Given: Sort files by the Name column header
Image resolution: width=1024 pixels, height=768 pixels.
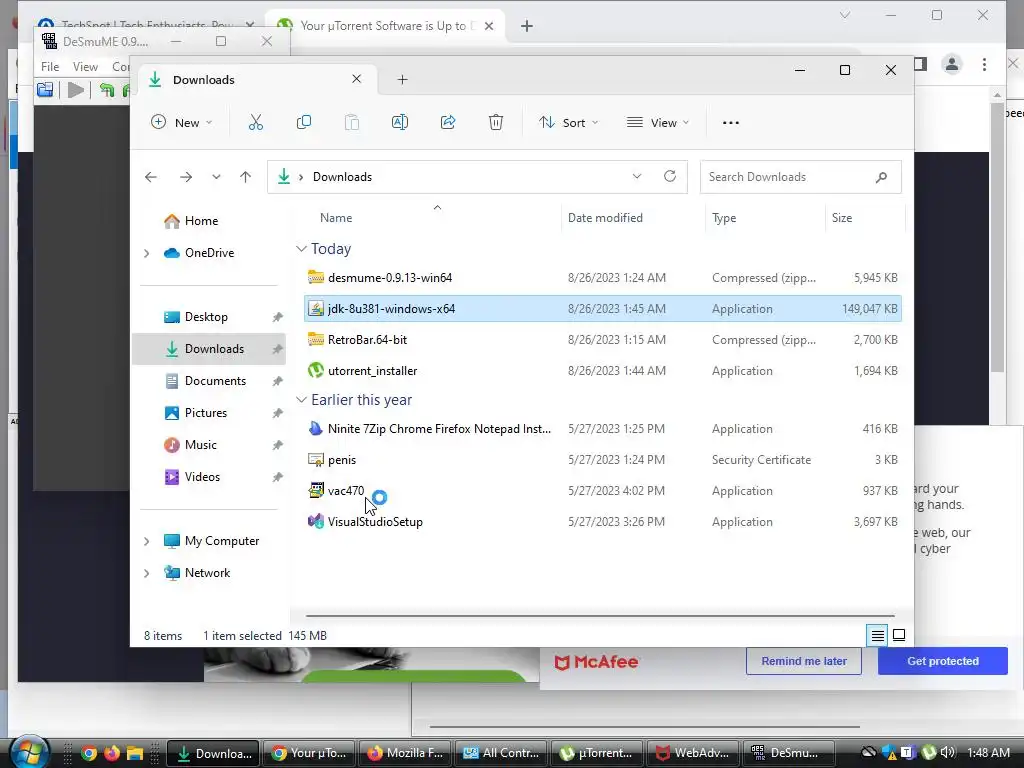Looking at the screenshot, I should (x=336, y=217).
